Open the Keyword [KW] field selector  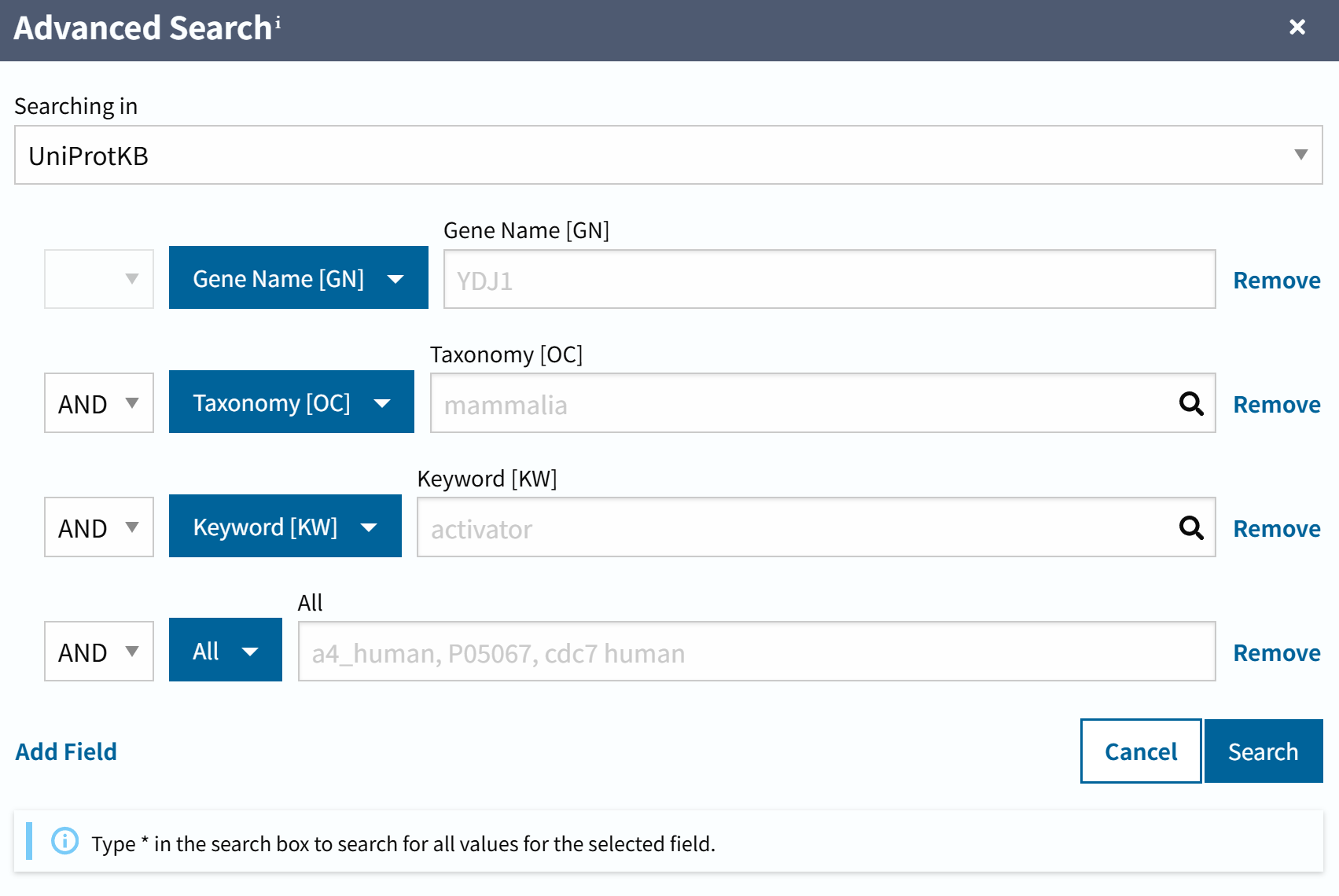click(x=285, y=526)
